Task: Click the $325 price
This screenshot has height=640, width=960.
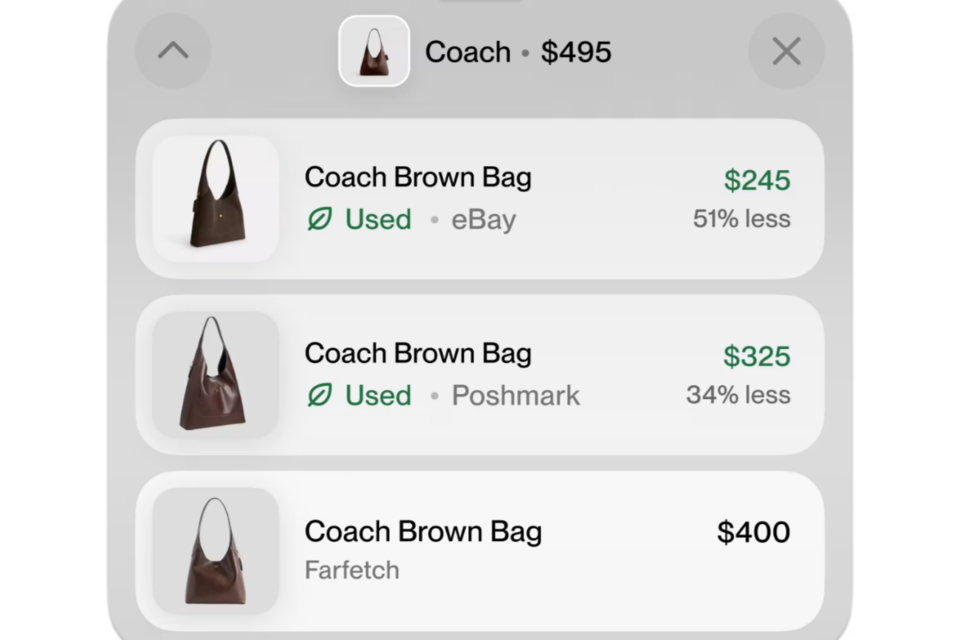Action: coord(757,357)
